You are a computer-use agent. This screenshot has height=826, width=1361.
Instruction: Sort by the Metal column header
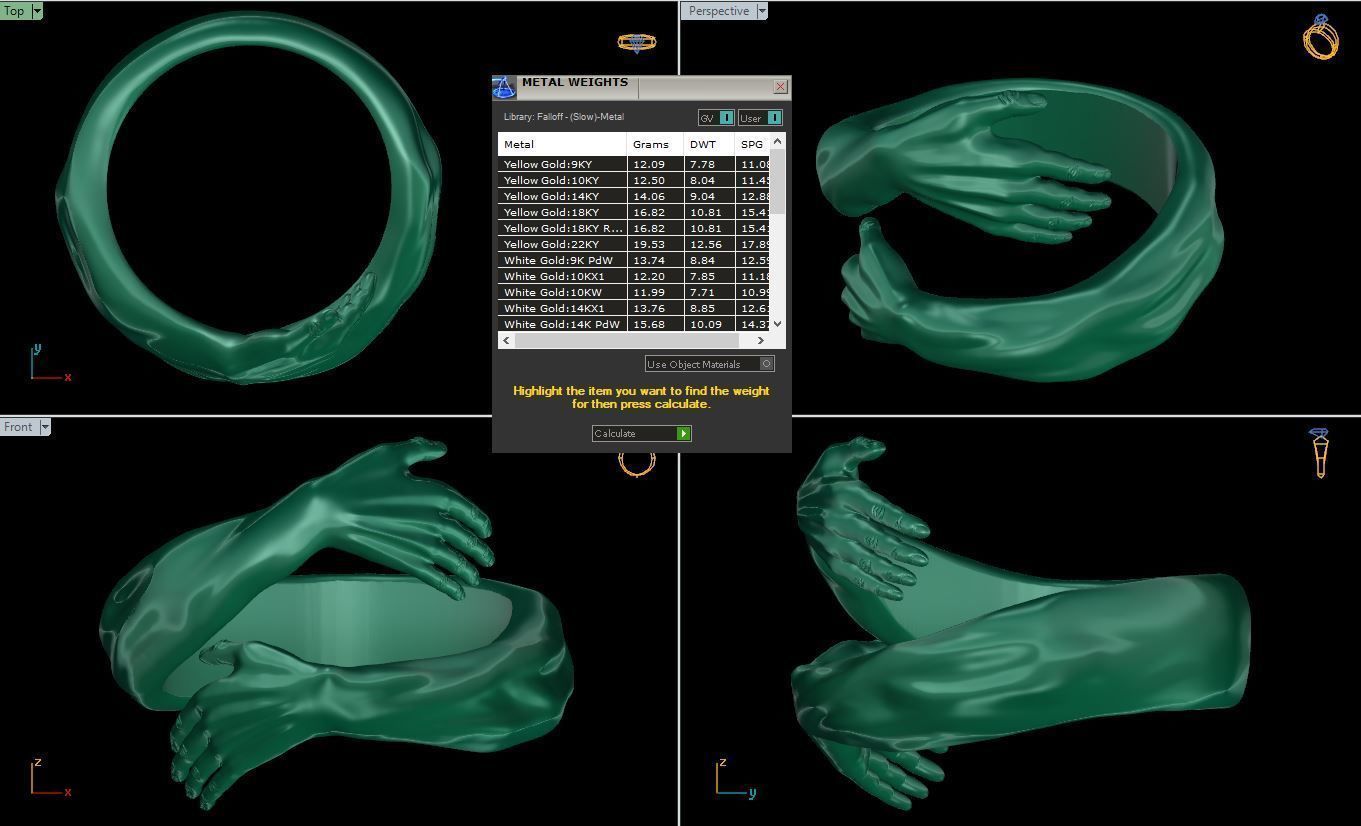tap(562, 144)
